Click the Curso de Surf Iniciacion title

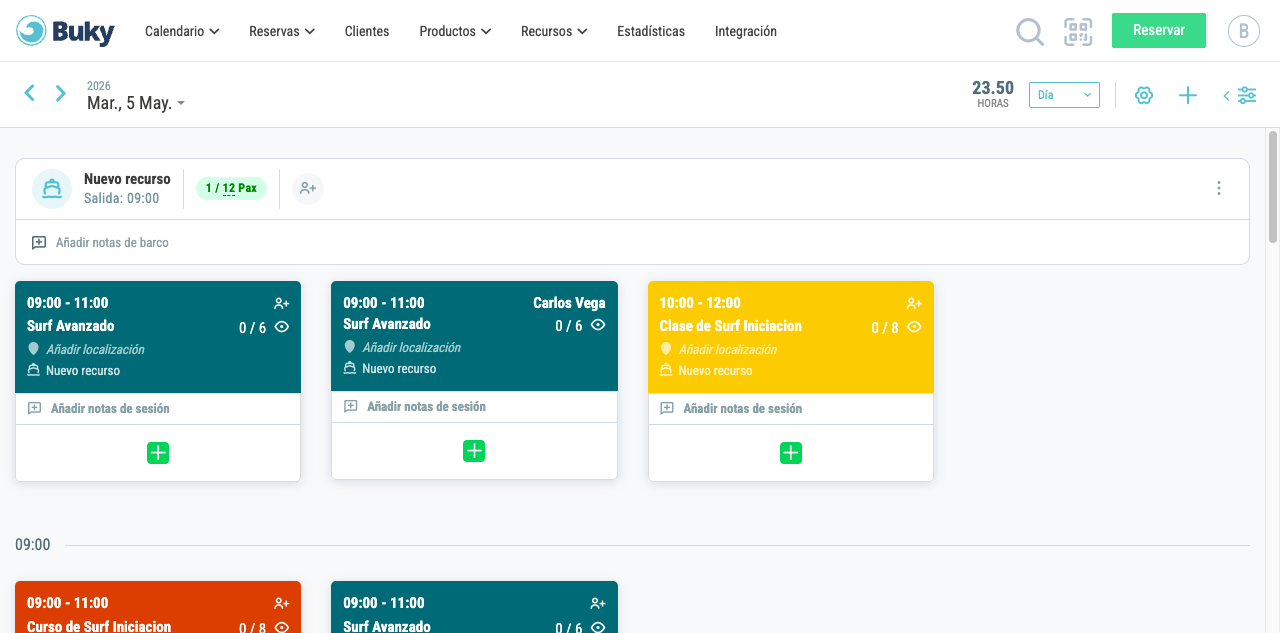(99, 626)
